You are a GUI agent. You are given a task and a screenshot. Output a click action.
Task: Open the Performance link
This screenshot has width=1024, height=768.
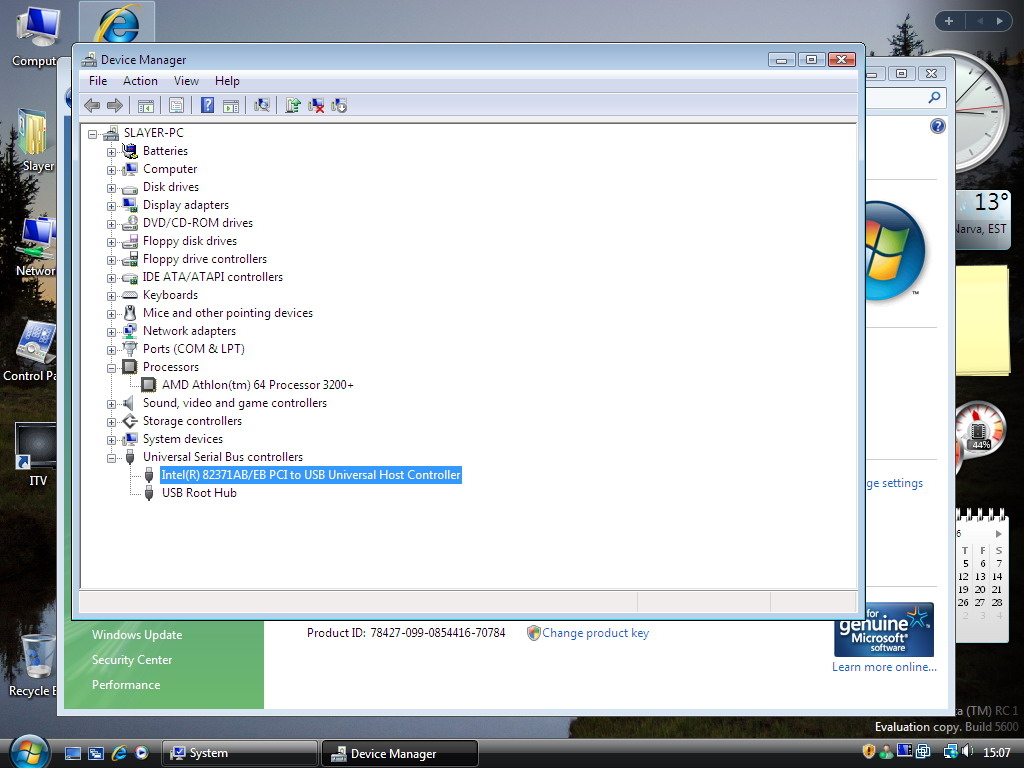(126, 684)
